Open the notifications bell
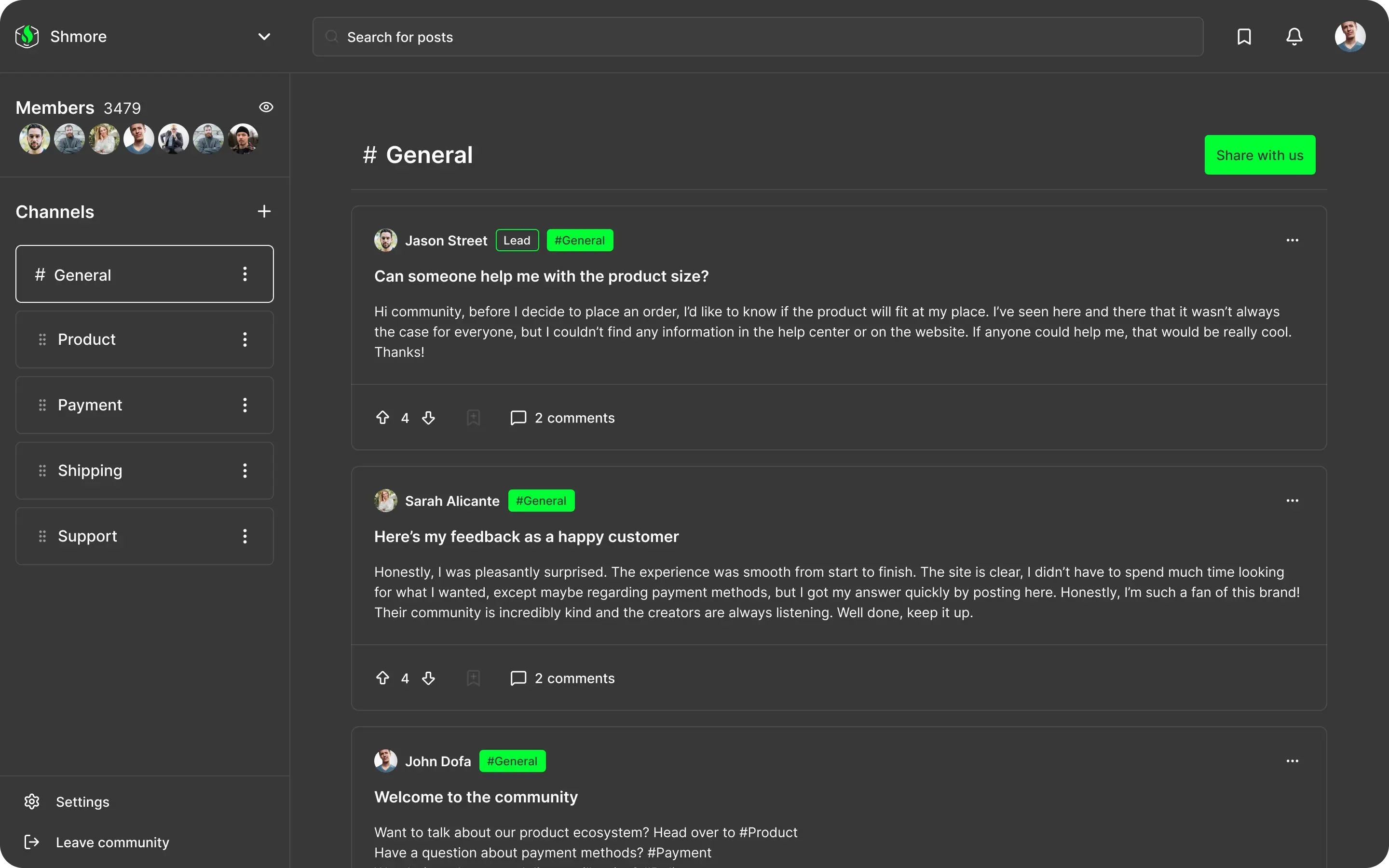1389x868 pixels. coord(1294,36)
